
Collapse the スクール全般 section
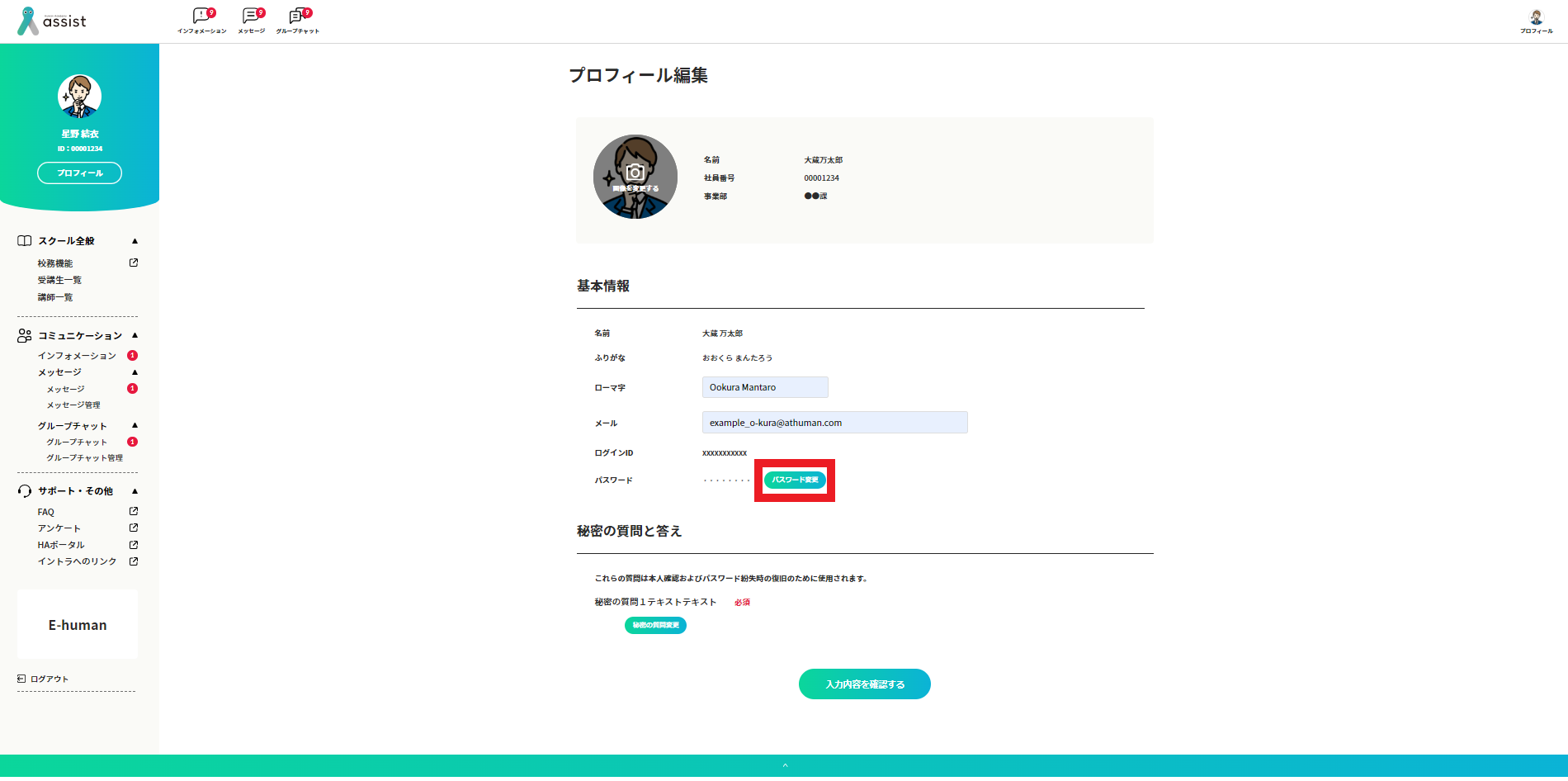pyautogui.click(x=135, y=241)
